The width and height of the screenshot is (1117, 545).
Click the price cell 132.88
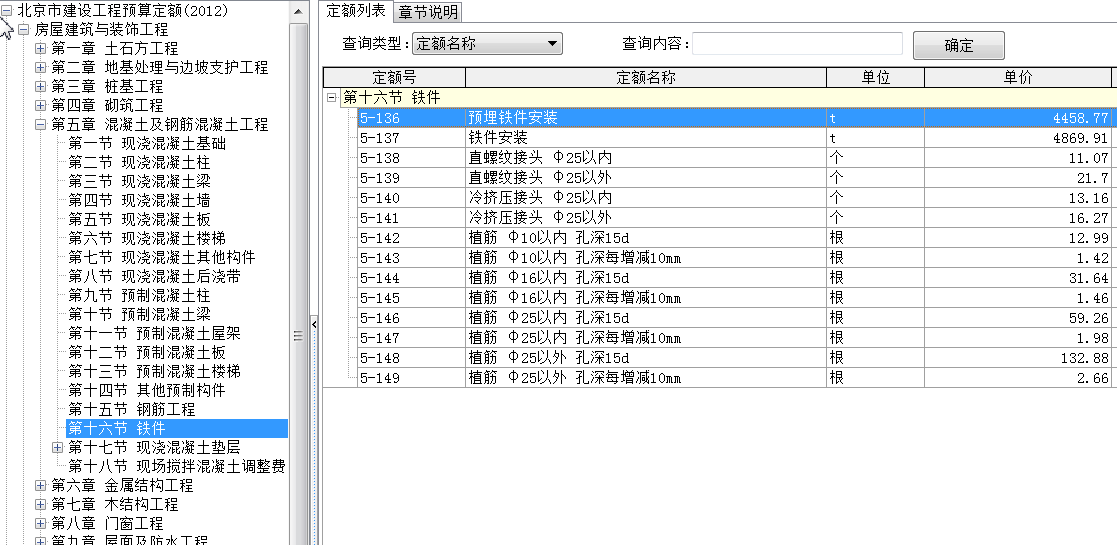[1018, 358]
